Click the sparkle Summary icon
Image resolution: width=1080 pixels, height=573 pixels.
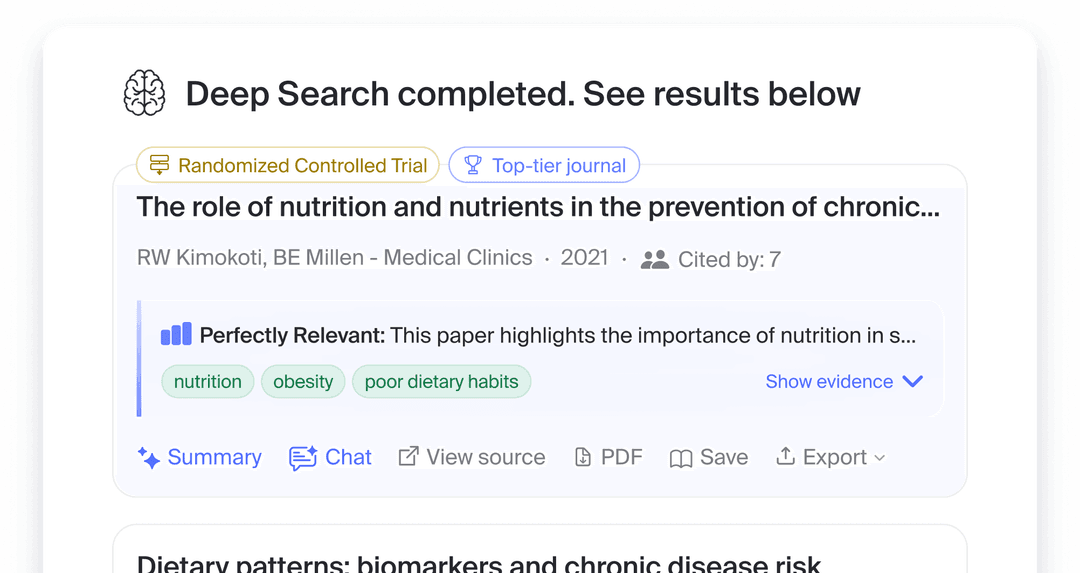coord(149,458)
